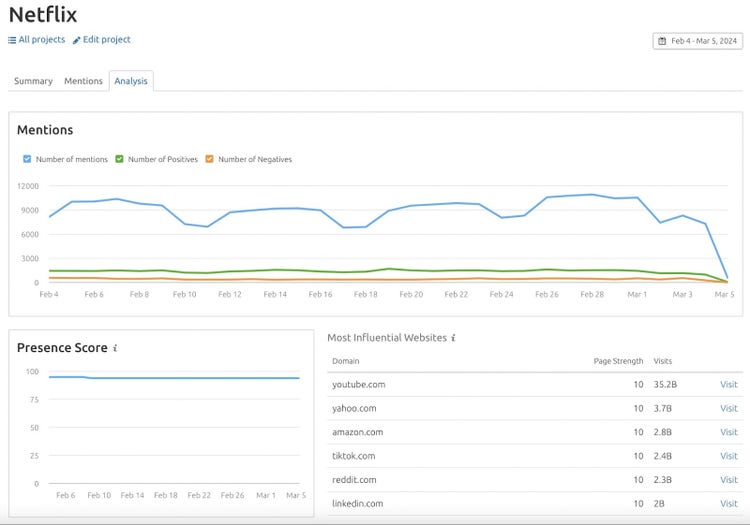Click the 35.2B visits value

tap(665, 384)
